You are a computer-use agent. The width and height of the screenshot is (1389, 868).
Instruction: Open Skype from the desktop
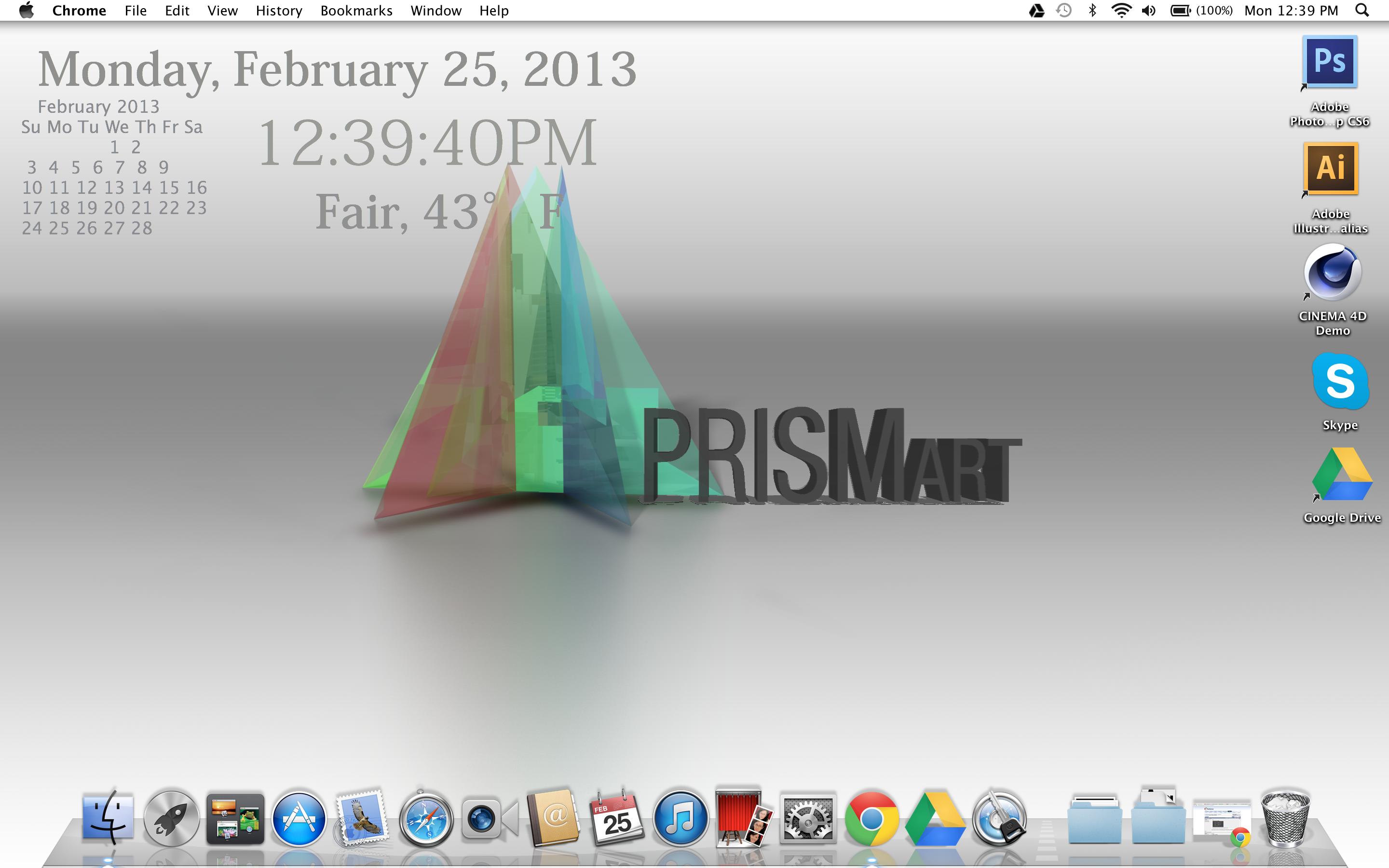coord(1340,381)
